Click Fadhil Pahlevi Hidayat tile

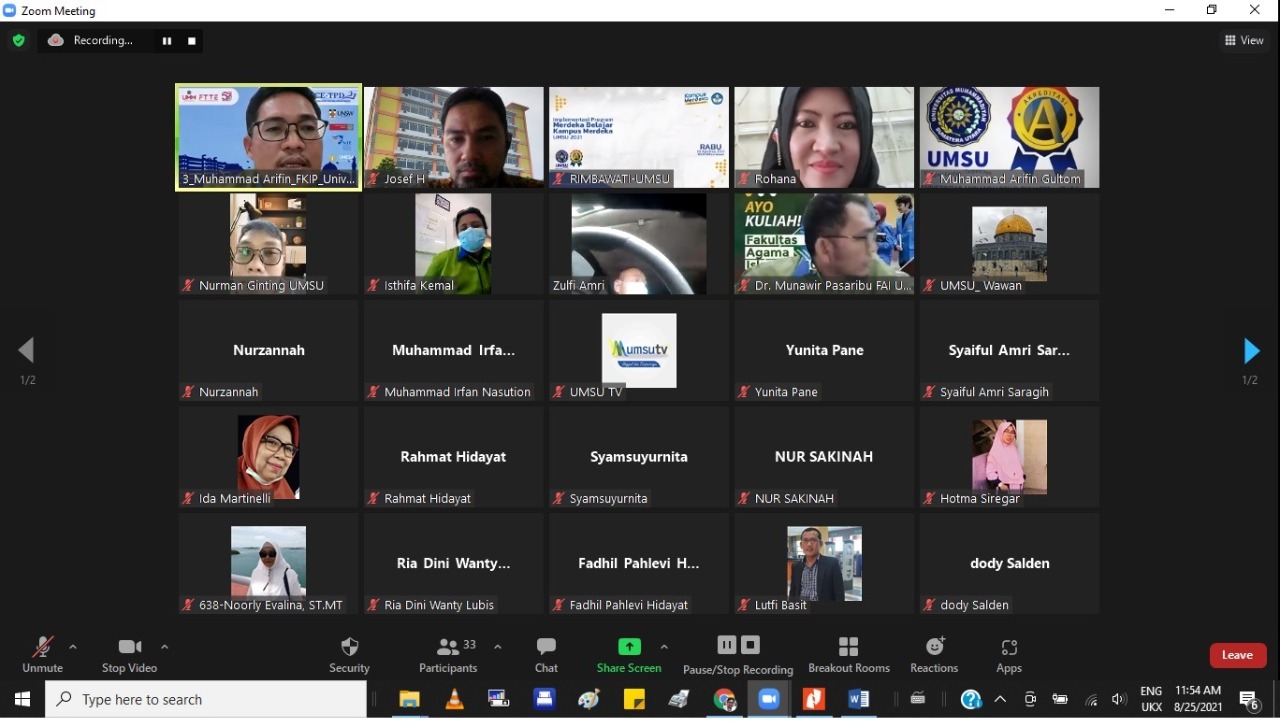[x=639, y=564]
